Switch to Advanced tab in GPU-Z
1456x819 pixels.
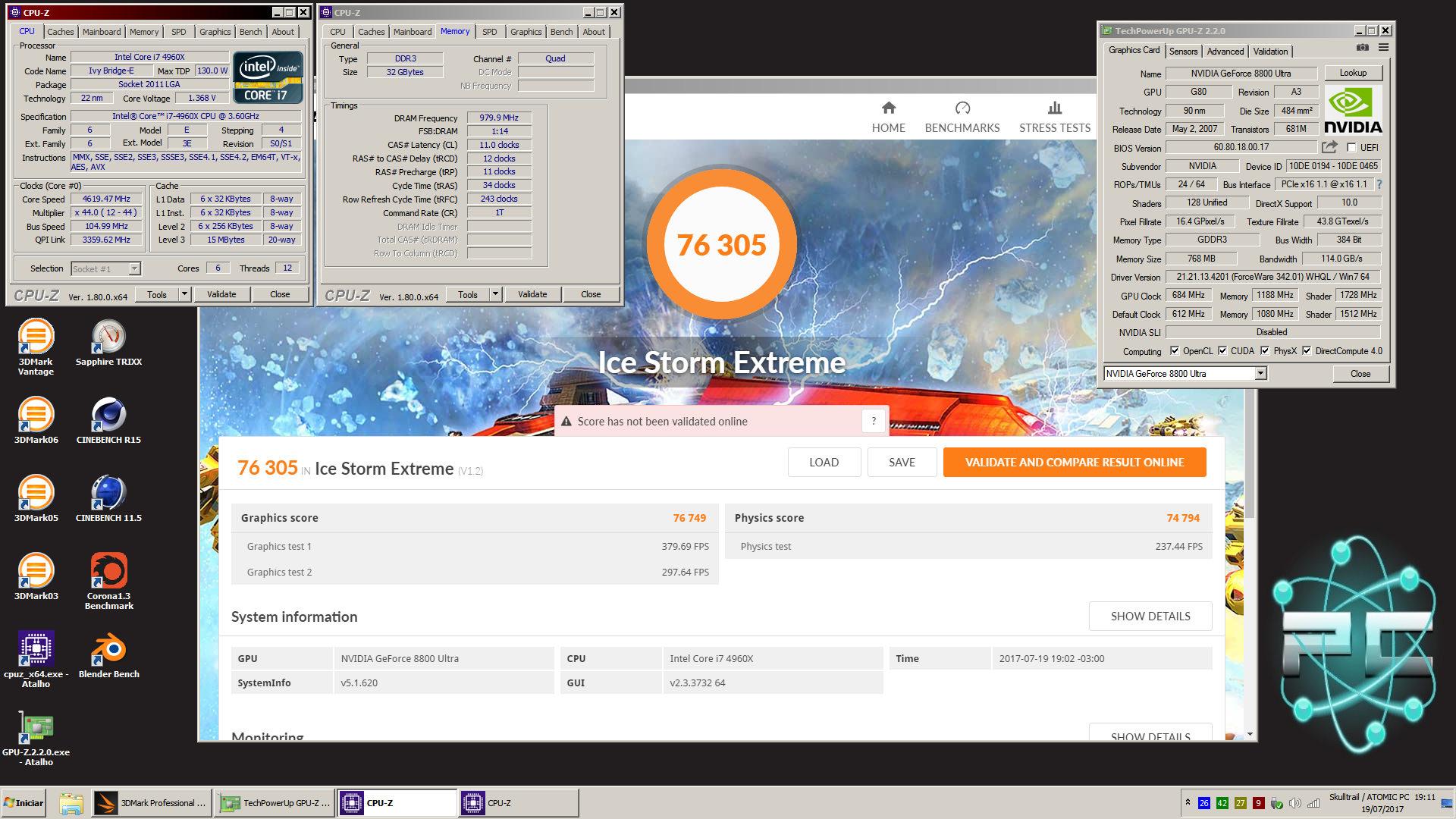point(1225,52)
